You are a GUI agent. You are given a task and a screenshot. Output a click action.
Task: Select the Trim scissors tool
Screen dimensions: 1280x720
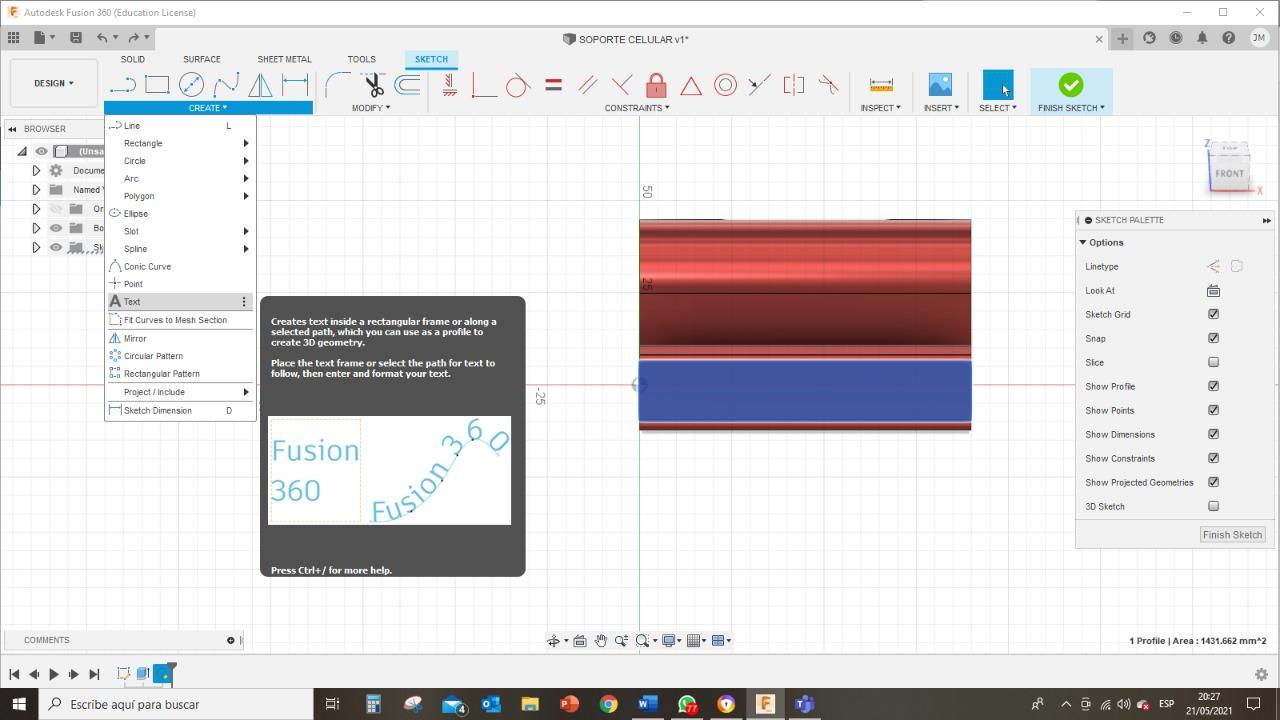tap(373, 85)
